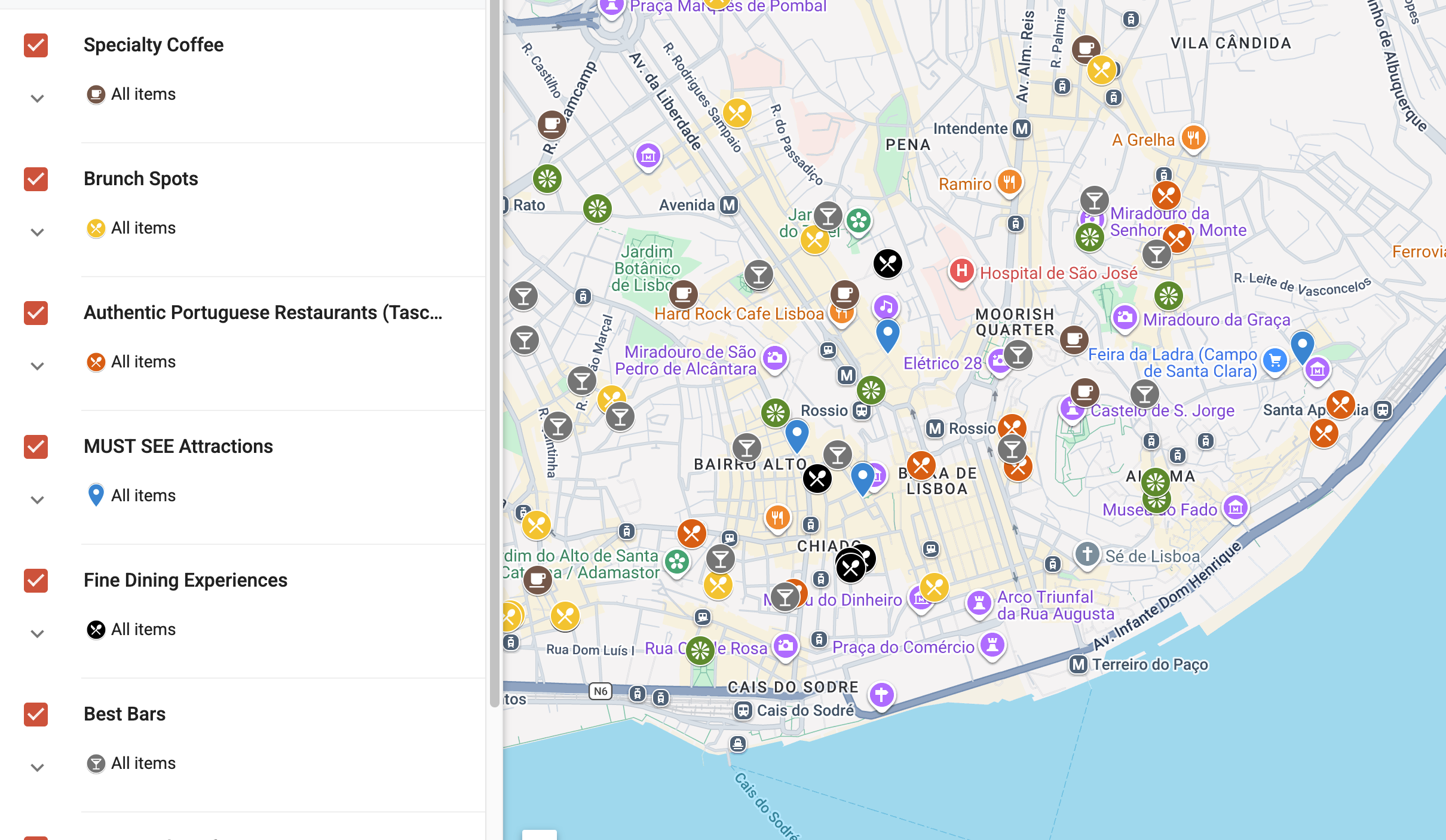Click purple church marker at Cais do Sodré
This screenshot has height=840, width=1446.
881,695
